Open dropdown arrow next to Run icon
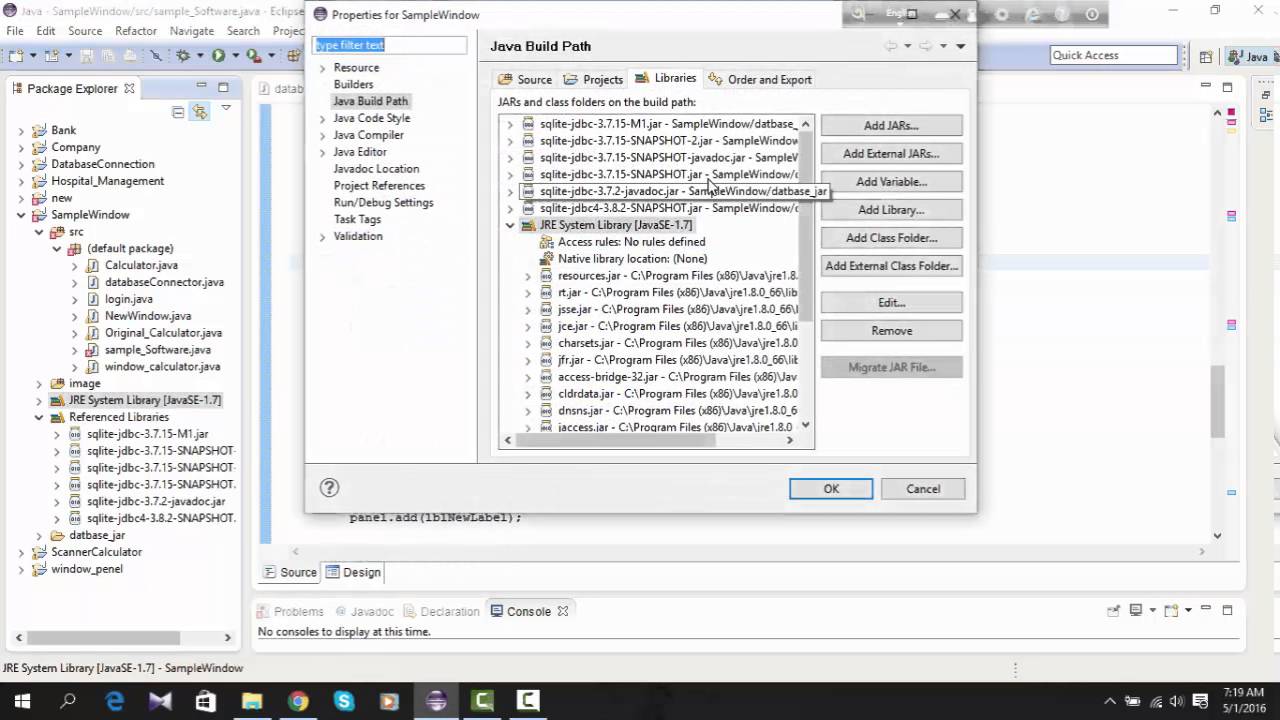The width and height of the screenshot is (1280, 720). point(235,55)
